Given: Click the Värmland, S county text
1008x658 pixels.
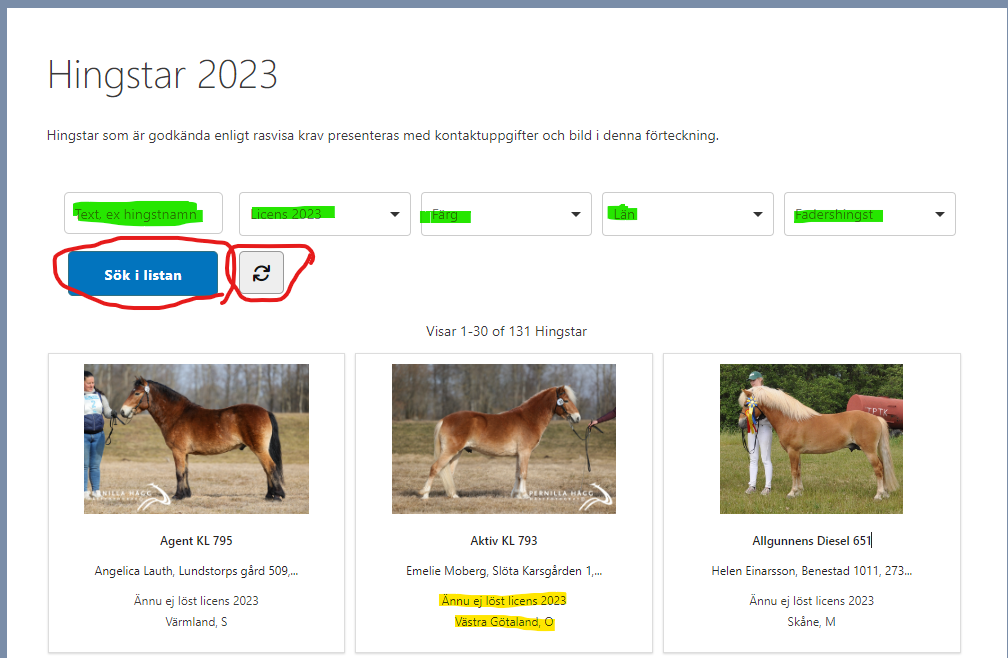Looking at the screenshot, I should pyautogui.click(x=196, y=622).
